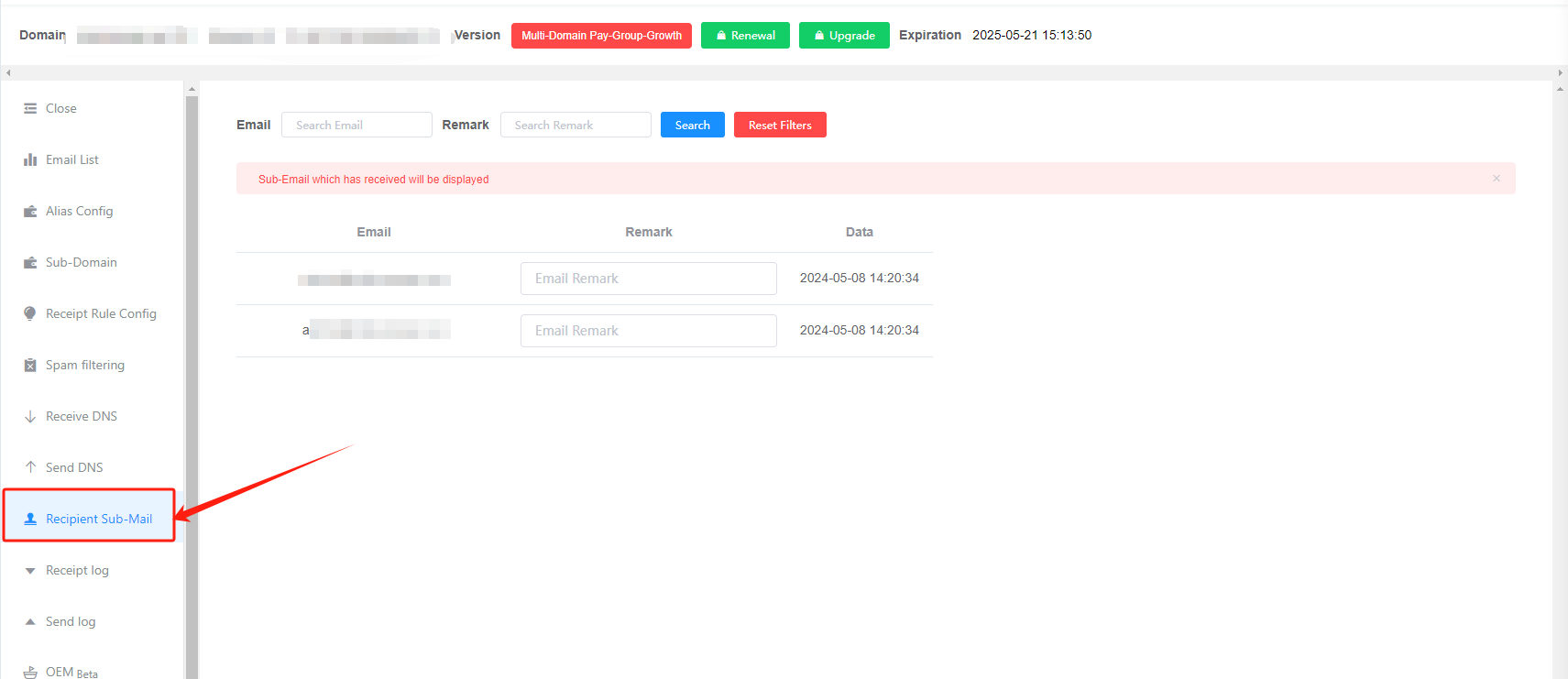The width and height of the screenshot is (1568, 679).
Task: Click the Send DNS up arrow icon
Action: (30, 467)
